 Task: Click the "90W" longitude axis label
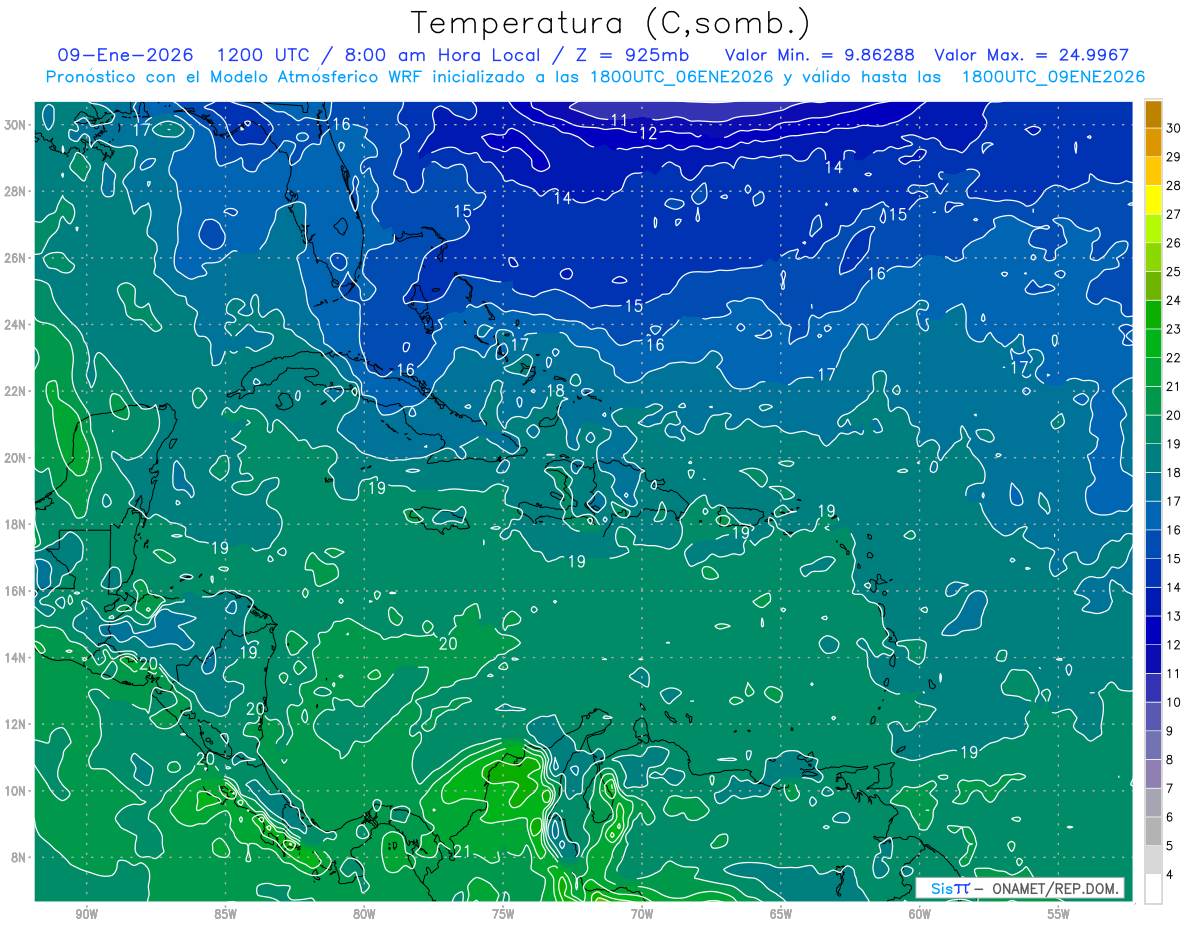[87, 914]
